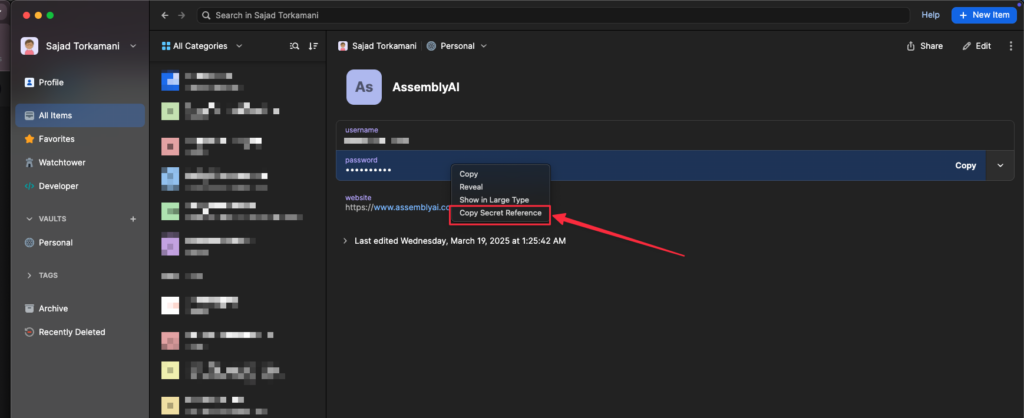Open the Help link
The width and height of the screenshot is (1024, 418).
931,15
